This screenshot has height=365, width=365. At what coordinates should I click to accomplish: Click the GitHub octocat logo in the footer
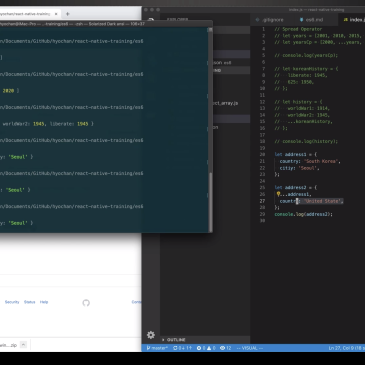[x=86, y=303]
